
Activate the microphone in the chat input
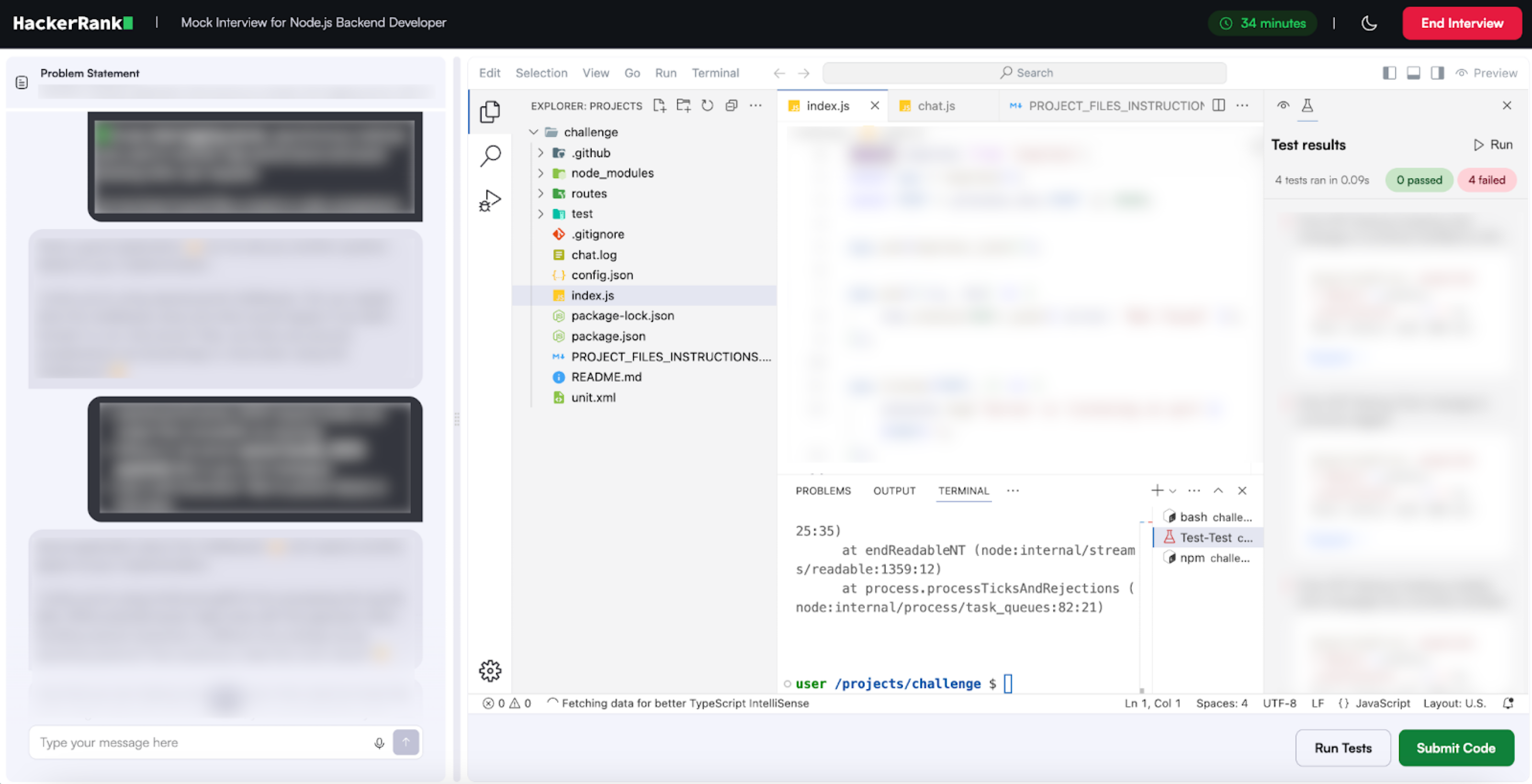379,742
